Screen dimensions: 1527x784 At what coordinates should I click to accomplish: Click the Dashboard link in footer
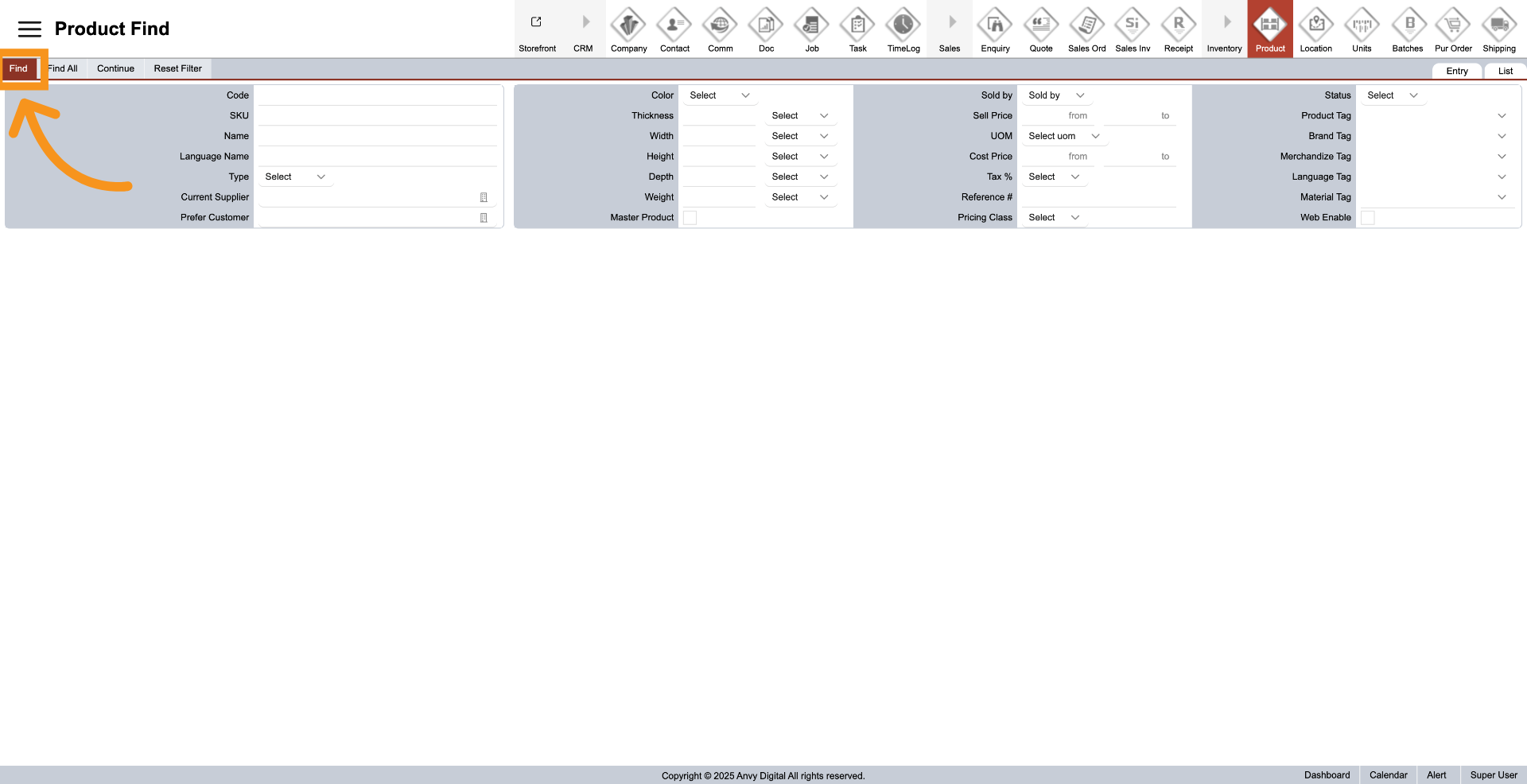[1327, 775]
